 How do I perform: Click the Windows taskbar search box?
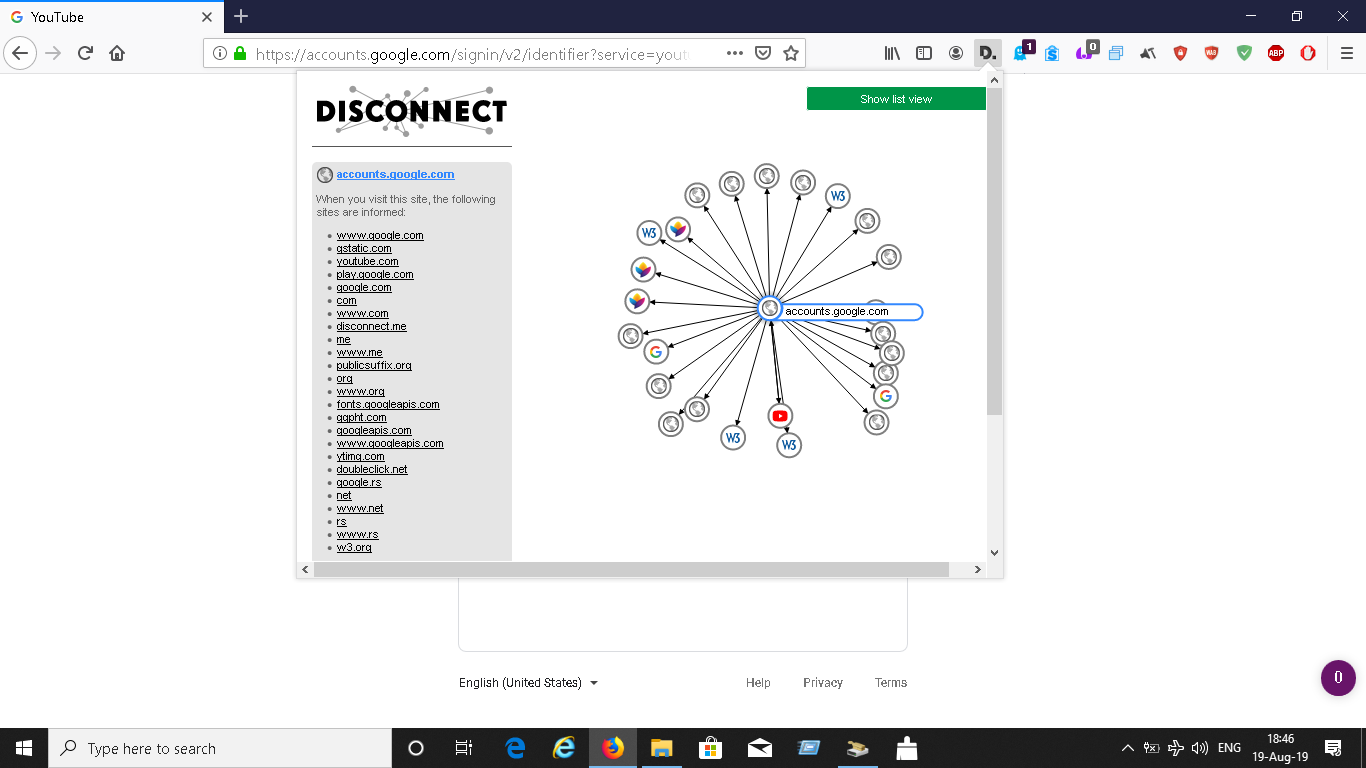point(220,748)
